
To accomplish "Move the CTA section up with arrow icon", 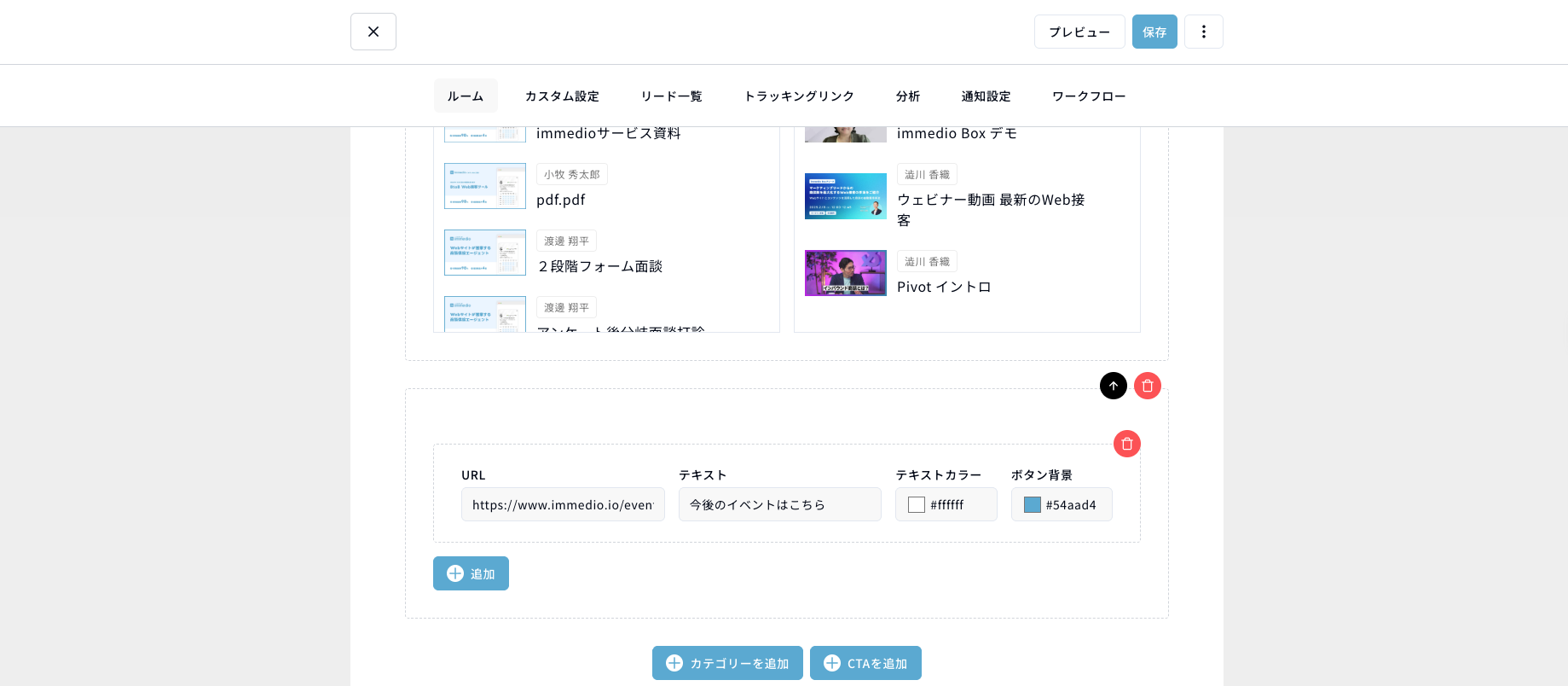I will 1113,386.
